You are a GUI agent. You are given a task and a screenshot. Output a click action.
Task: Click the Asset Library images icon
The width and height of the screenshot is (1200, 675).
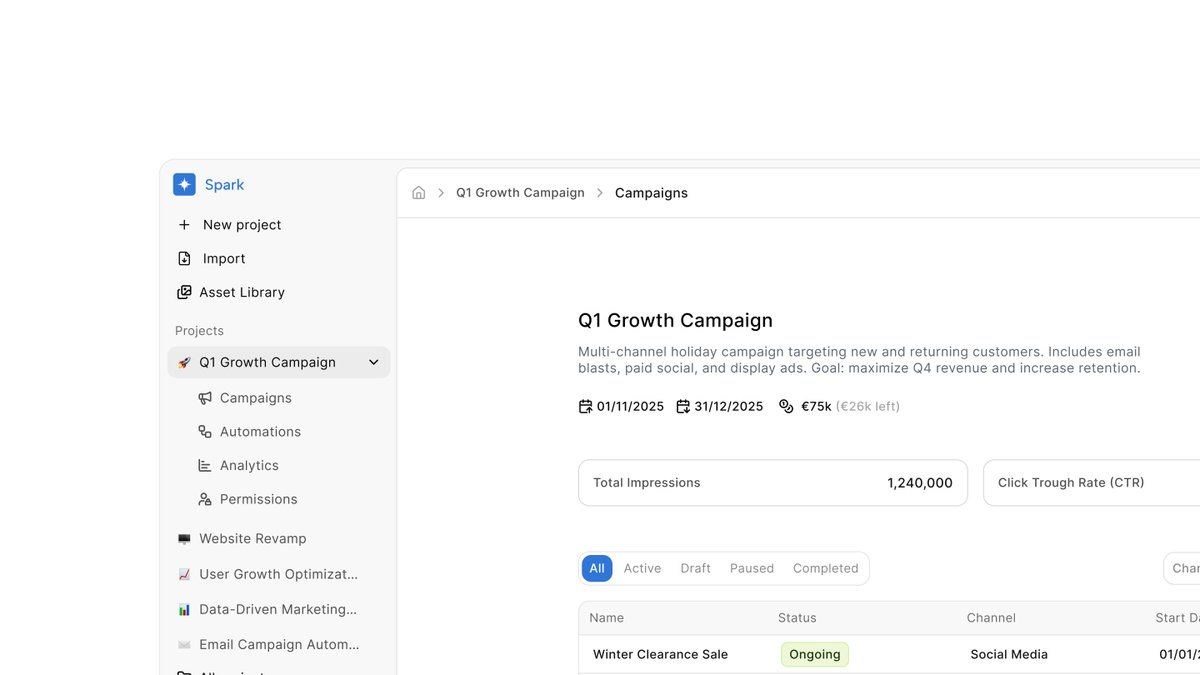(184, 292)
